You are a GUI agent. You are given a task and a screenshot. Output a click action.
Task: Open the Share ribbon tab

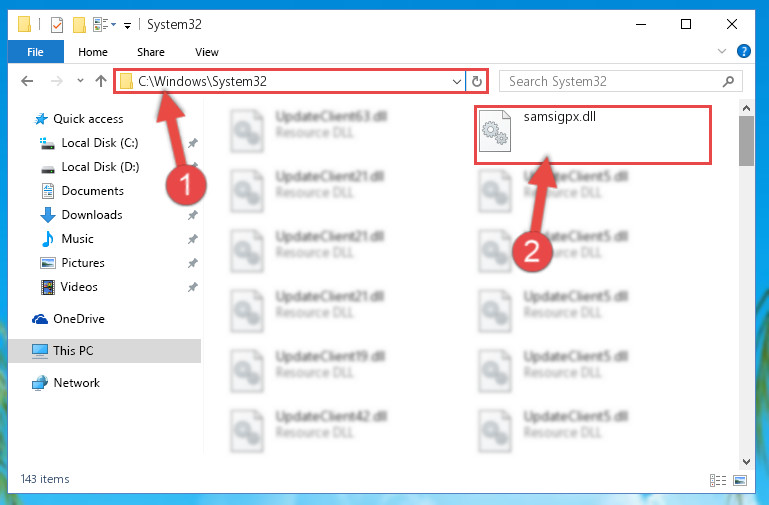point(151,52)
